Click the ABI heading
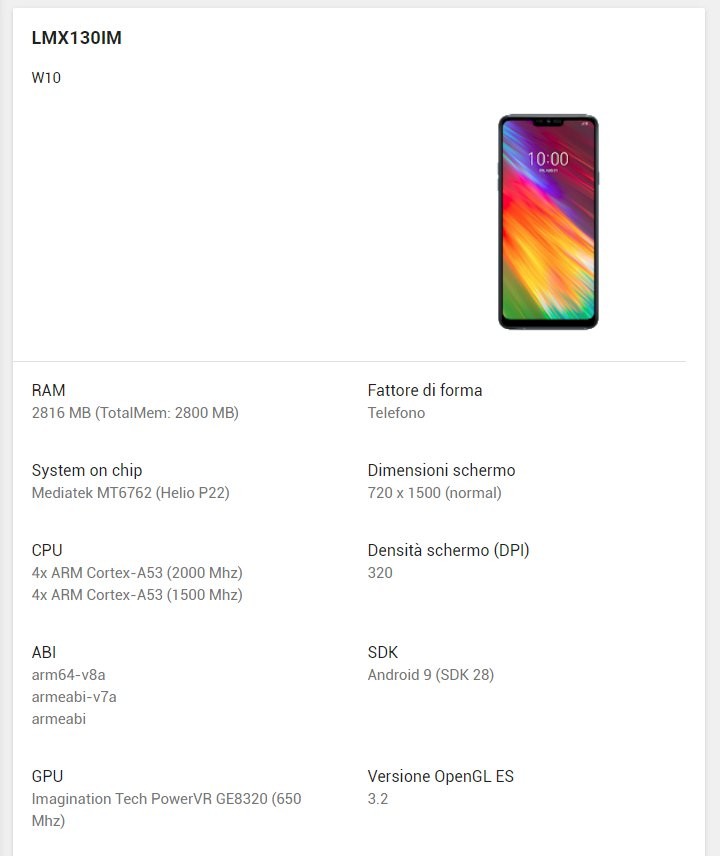 click(44, 652)
